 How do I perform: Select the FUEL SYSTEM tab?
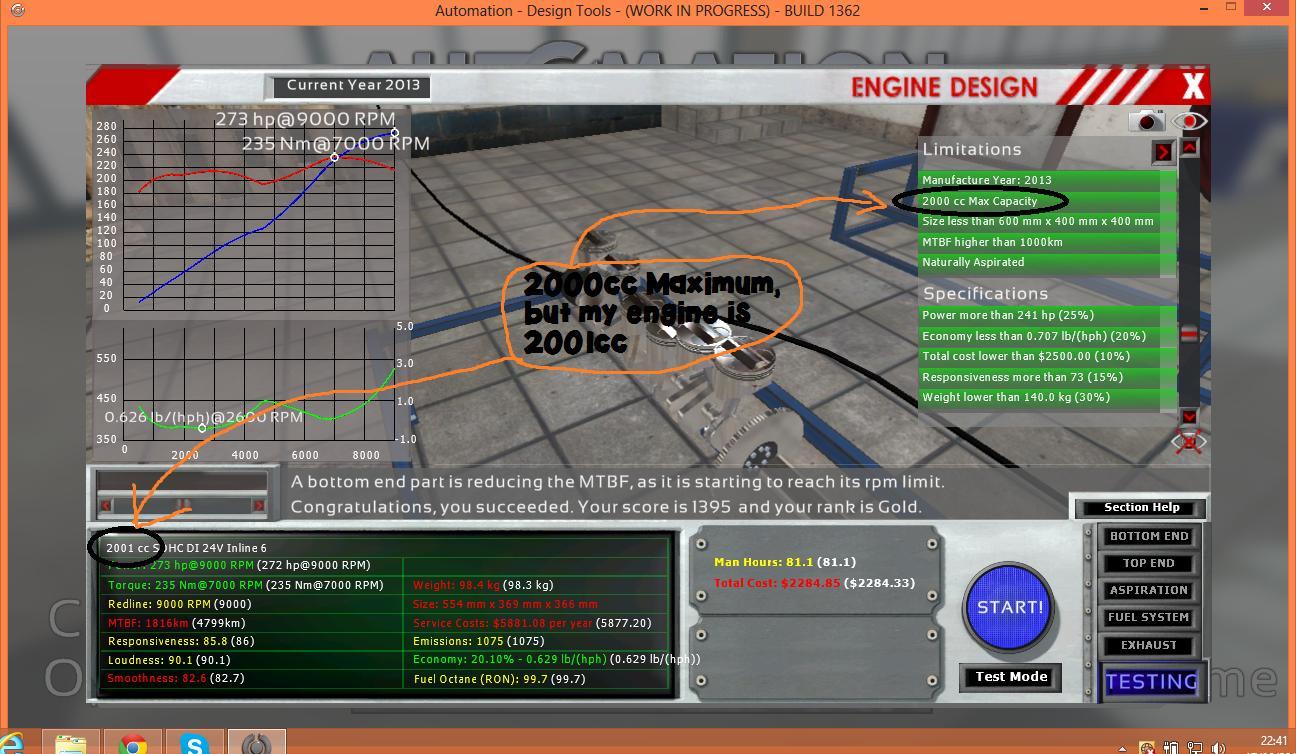(1148, 617)
